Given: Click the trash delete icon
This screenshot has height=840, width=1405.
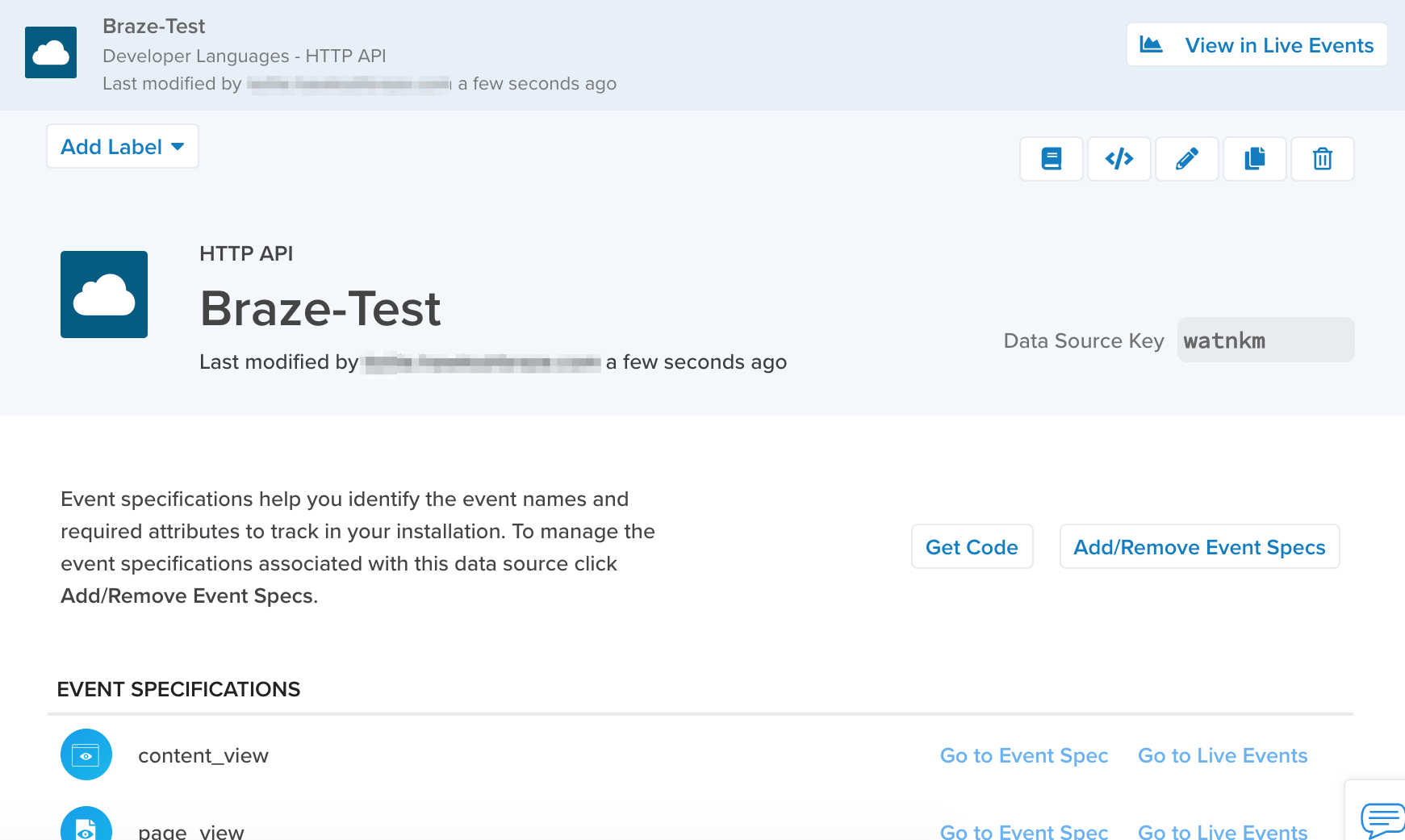Looking at the screenshot, I should (1322, 159).
